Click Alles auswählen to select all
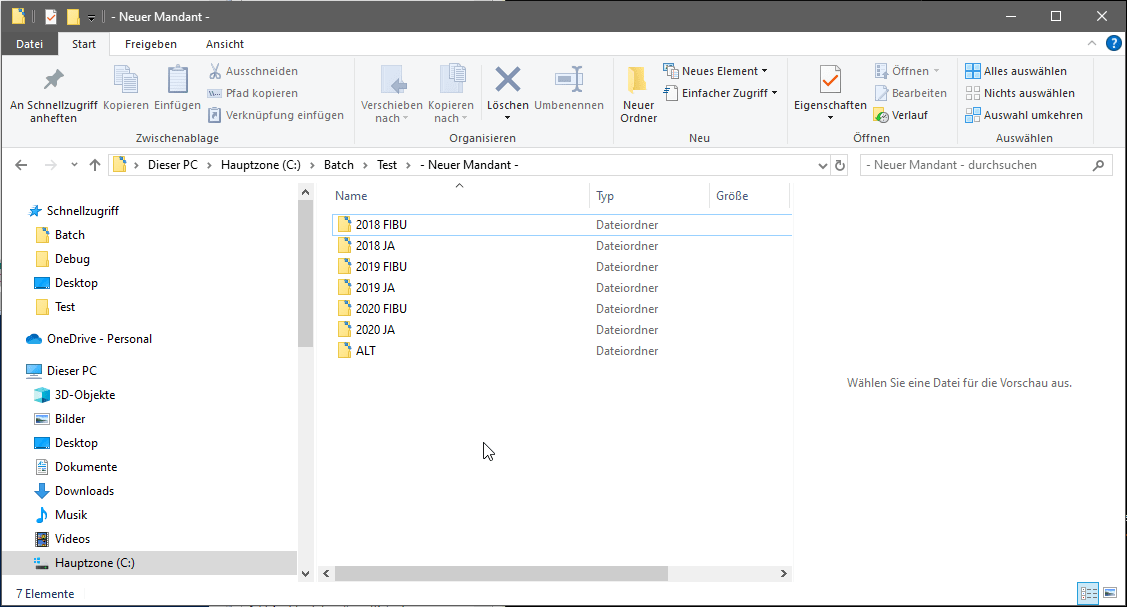 [1016, 71]
